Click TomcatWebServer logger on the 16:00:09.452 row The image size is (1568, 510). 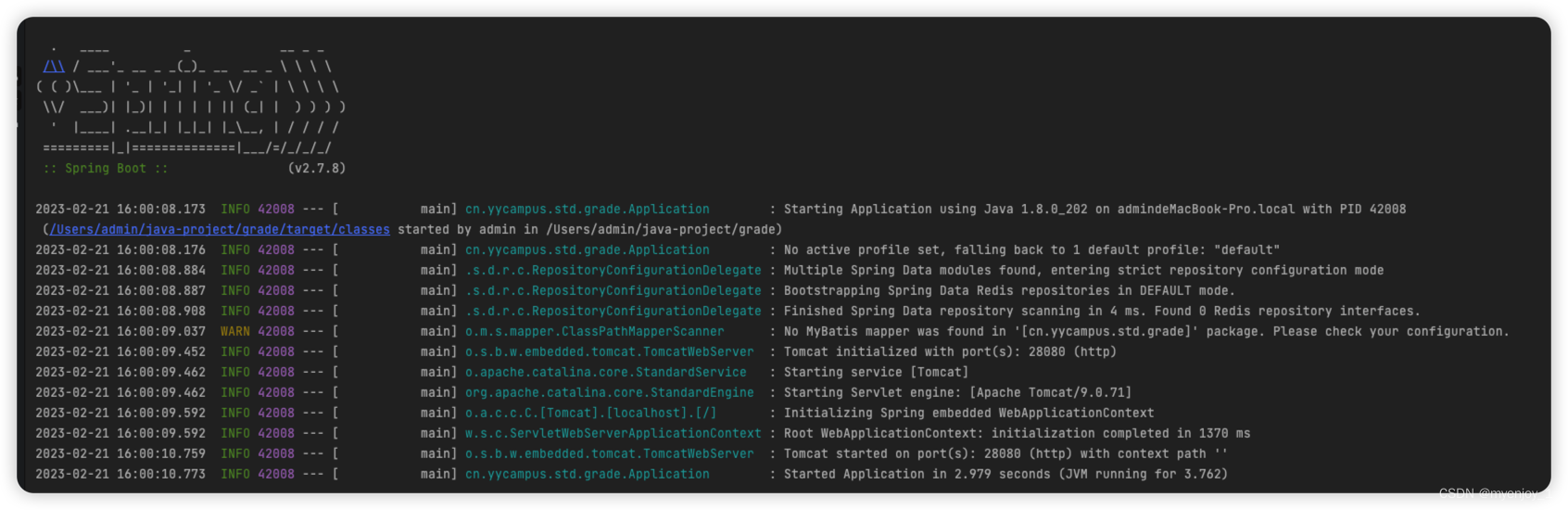(x=610, y=351)
